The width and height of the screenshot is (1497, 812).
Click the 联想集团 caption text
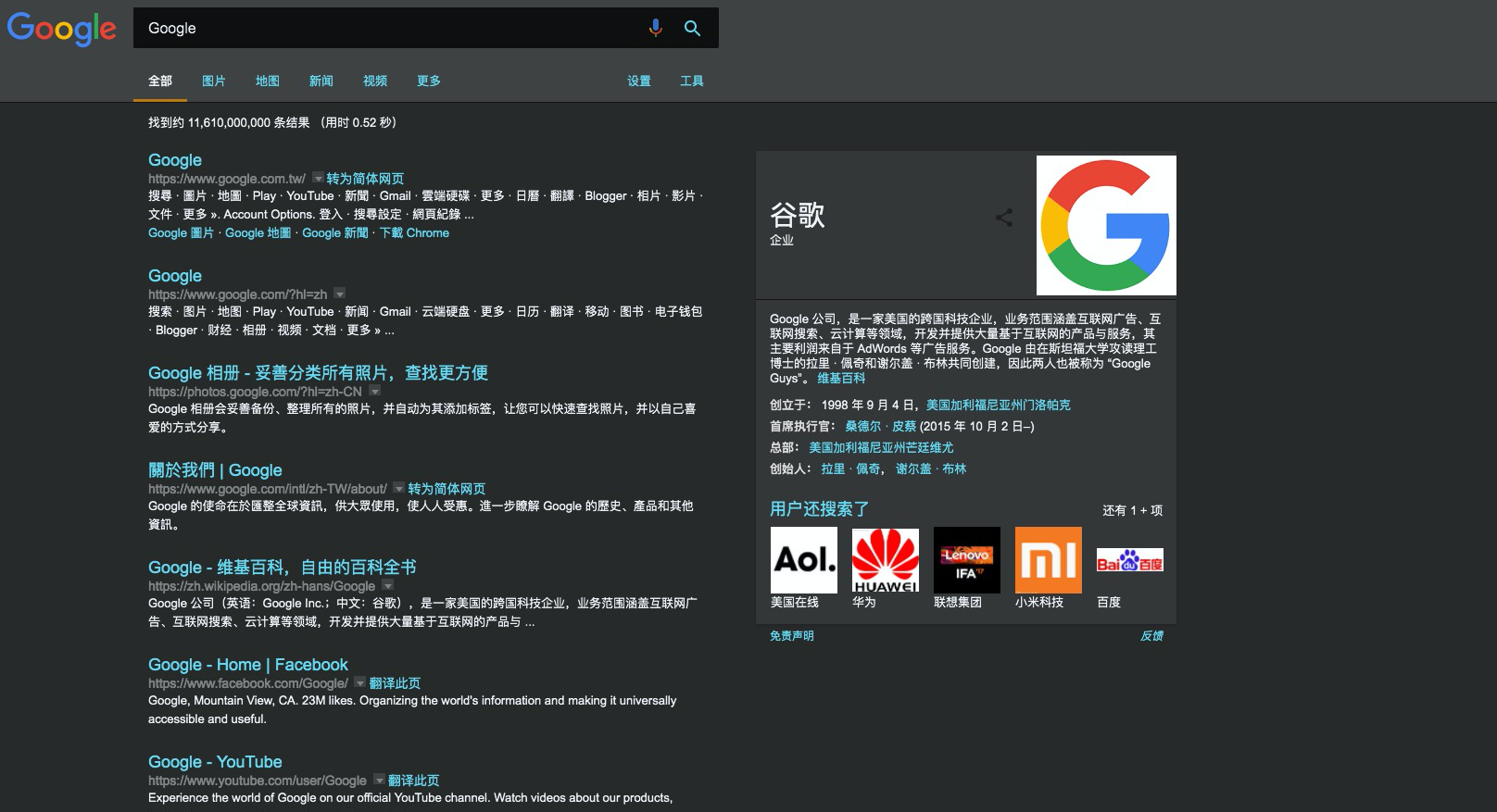click(958, 602)
